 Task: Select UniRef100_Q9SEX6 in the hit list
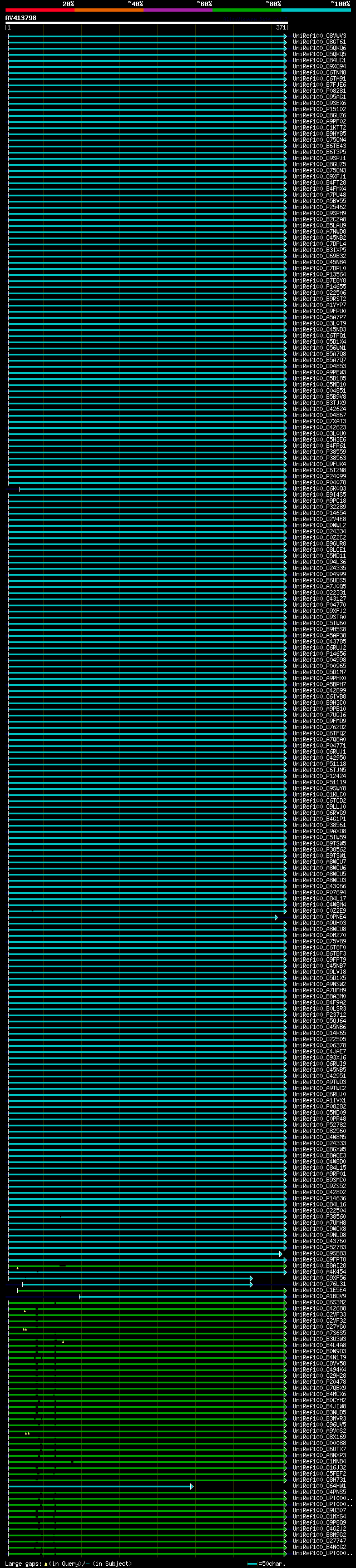pyautogui.click(x=319, y=103)
